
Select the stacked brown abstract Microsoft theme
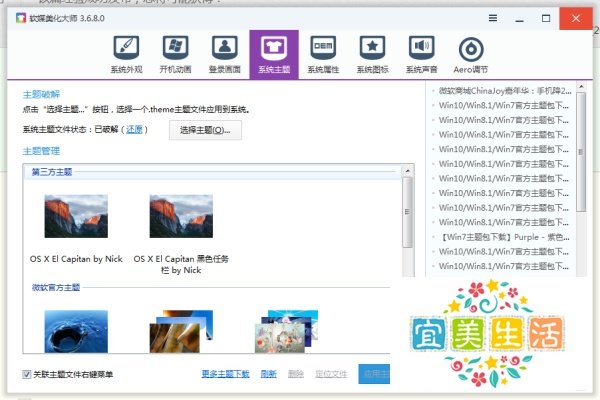[x=181, y=331]
